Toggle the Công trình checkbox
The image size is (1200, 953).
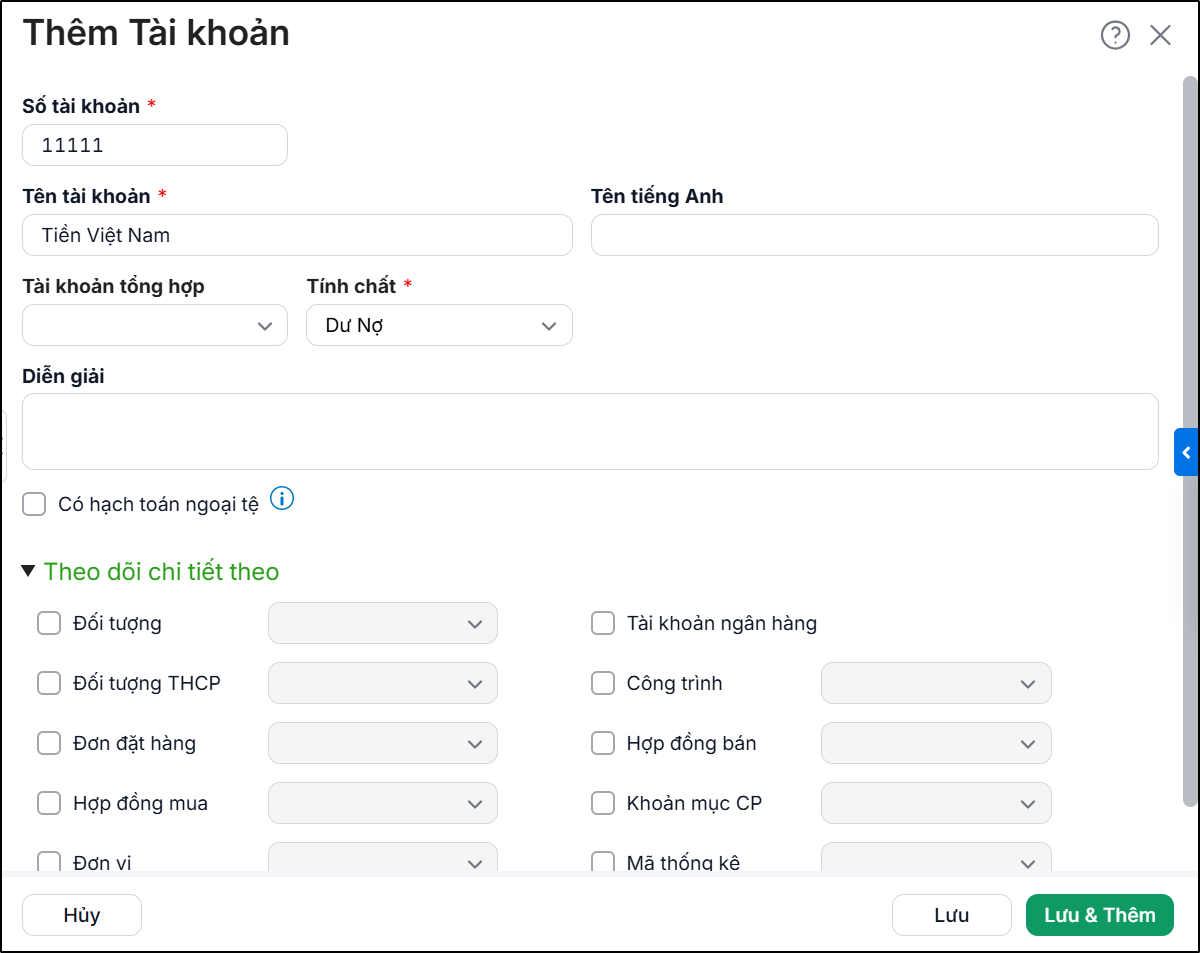pos(603,683)
